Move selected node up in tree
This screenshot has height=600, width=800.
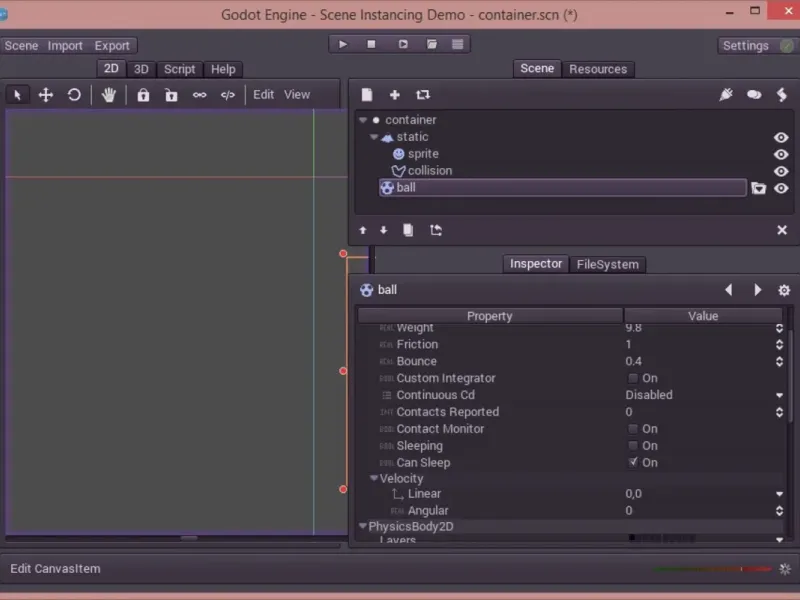click(363, 230)
